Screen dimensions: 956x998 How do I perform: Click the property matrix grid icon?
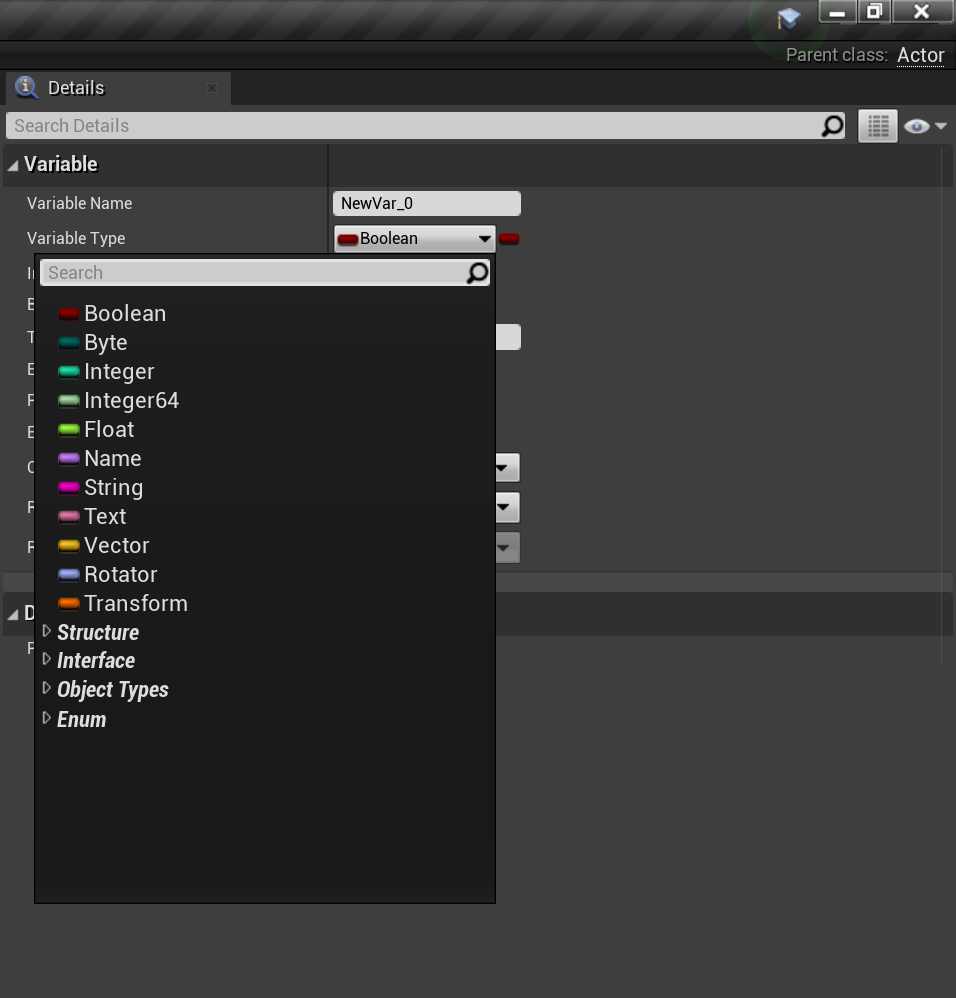click(x=877, y=126)
